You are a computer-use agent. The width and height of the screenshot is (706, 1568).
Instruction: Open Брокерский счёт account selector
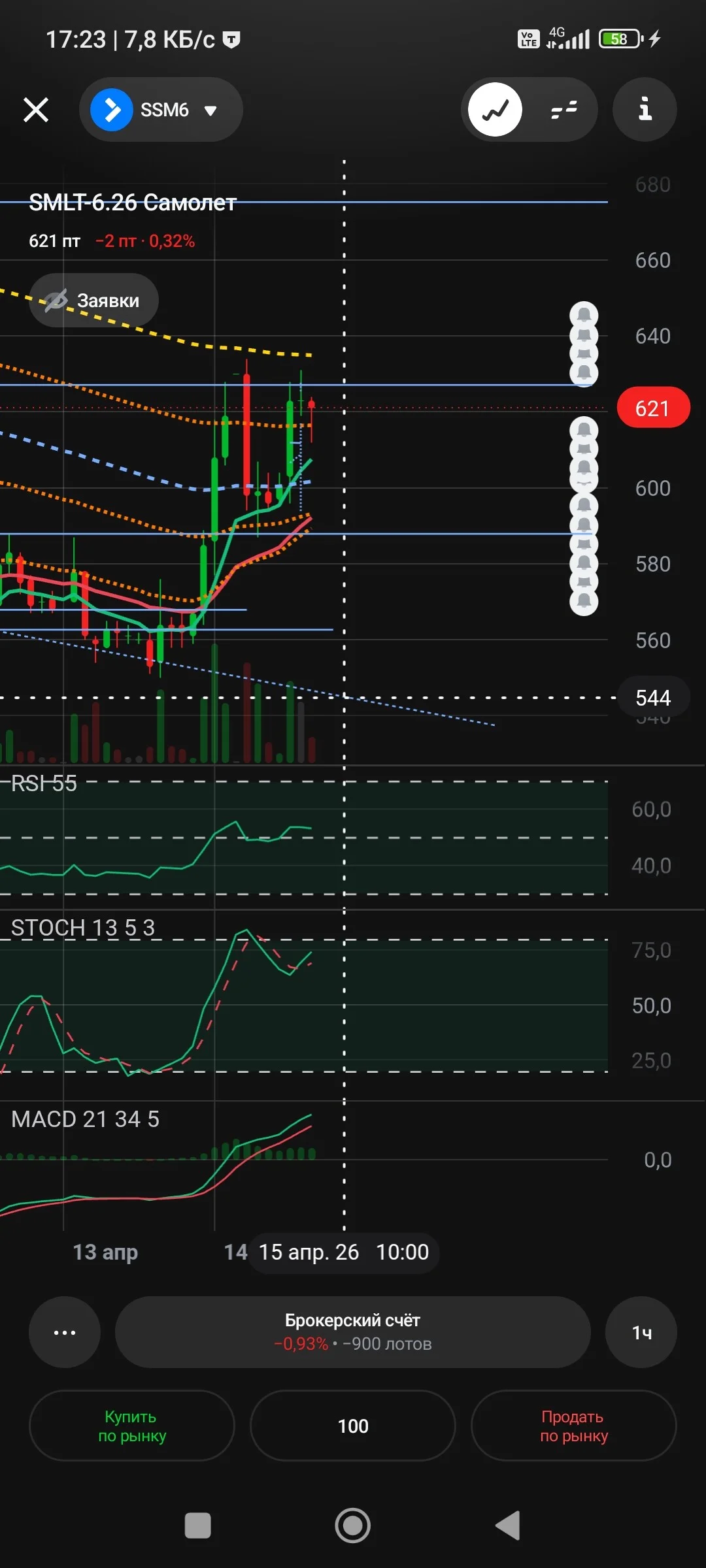353,1332
